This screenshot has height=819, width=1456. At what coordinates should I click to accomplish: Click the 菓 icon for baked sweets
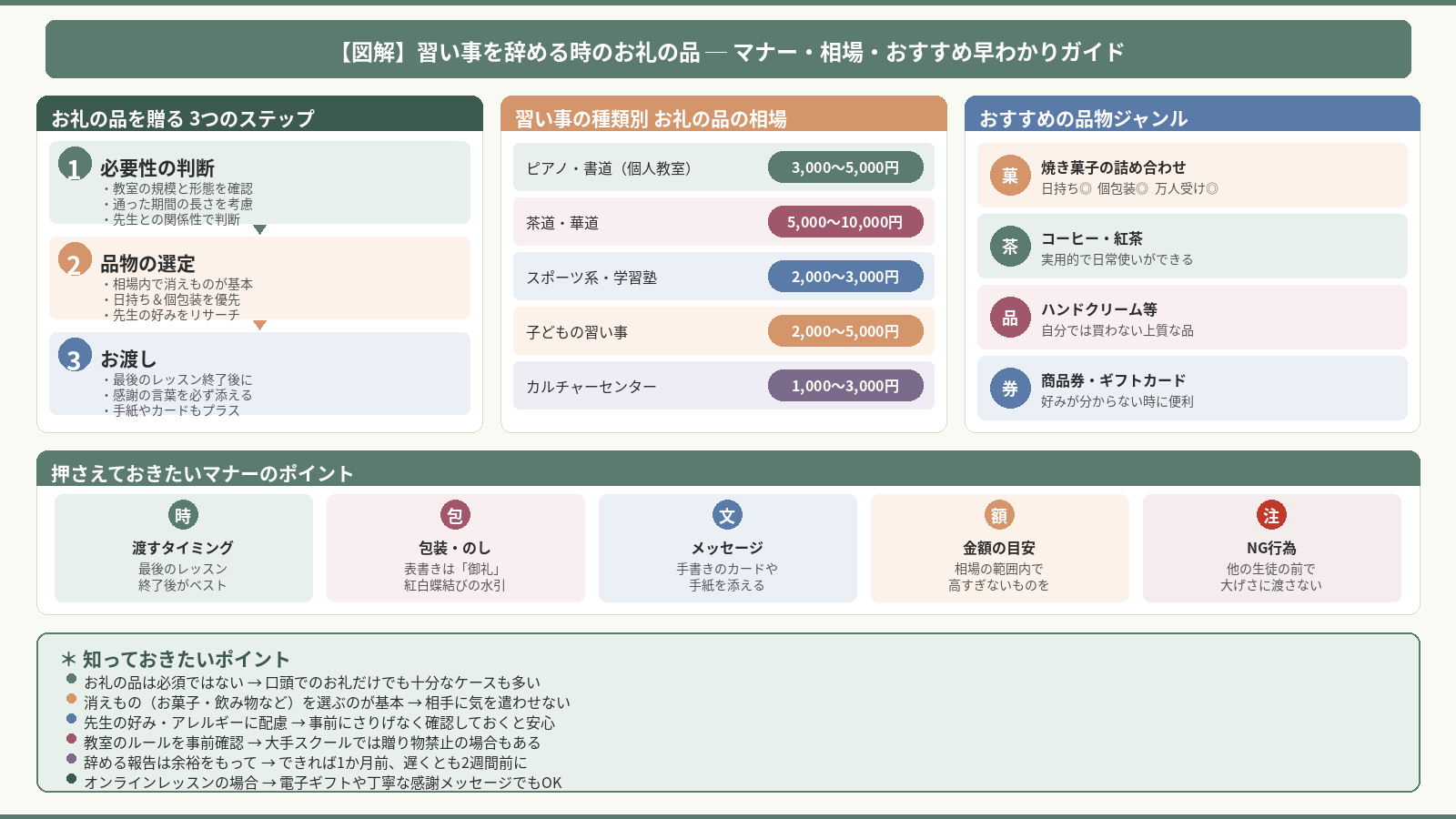[1010, 176]
